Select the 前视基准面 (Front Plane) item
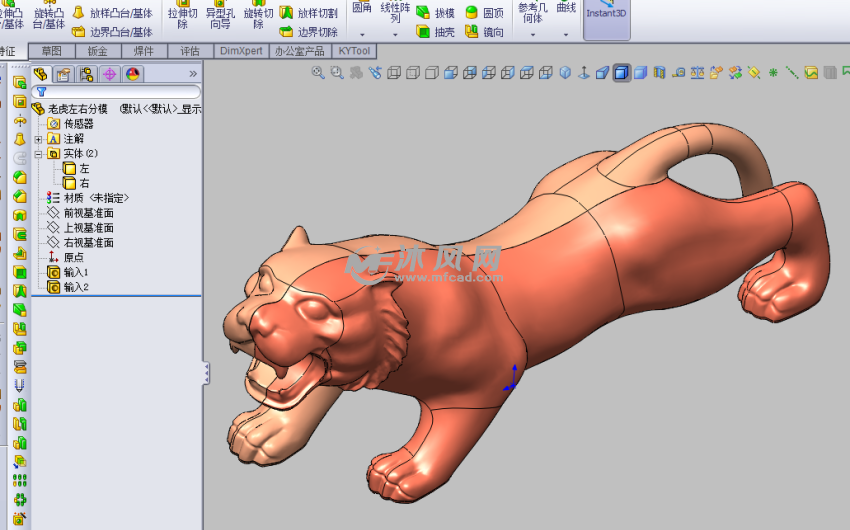 [x=88, y=213]
